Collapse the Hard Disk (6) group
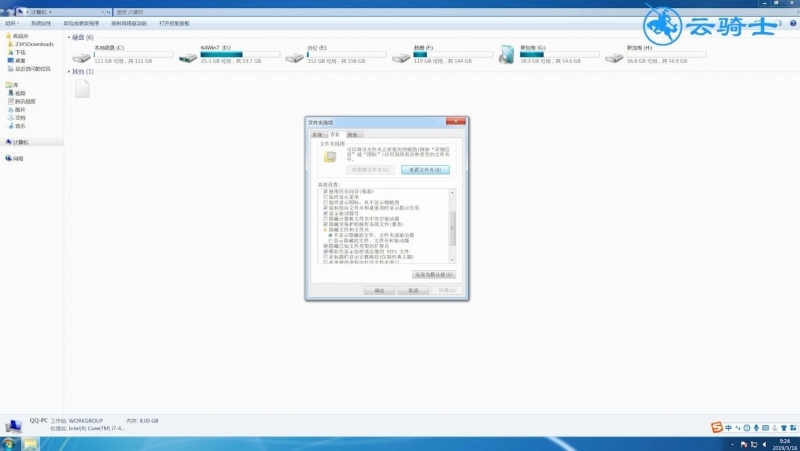The height and width of the screenshot is (451, 800). (69, 37)
